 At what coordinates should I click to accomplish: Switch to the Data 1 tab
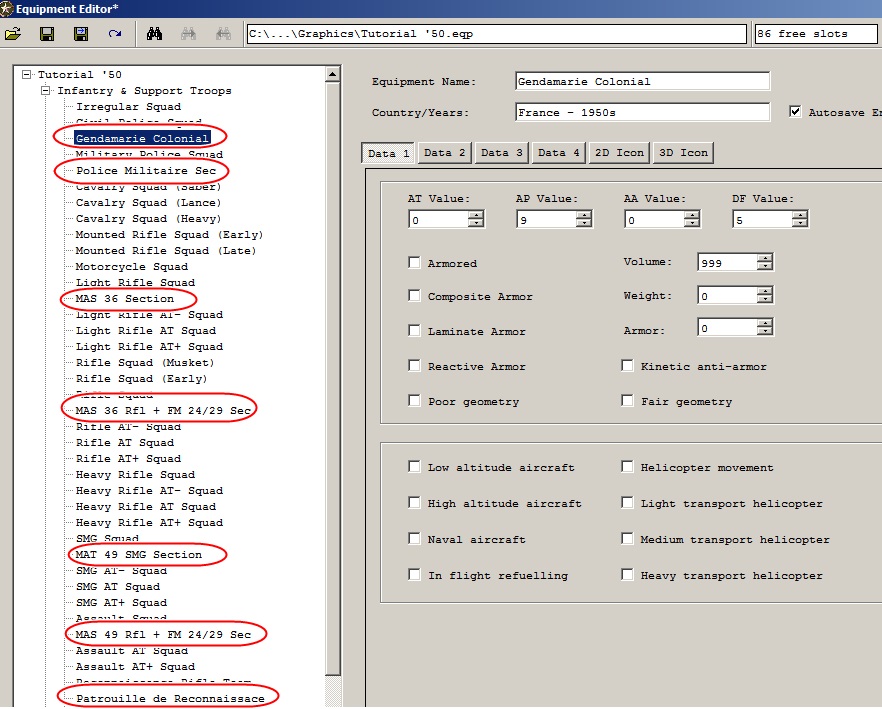click(x=388, y=153)
